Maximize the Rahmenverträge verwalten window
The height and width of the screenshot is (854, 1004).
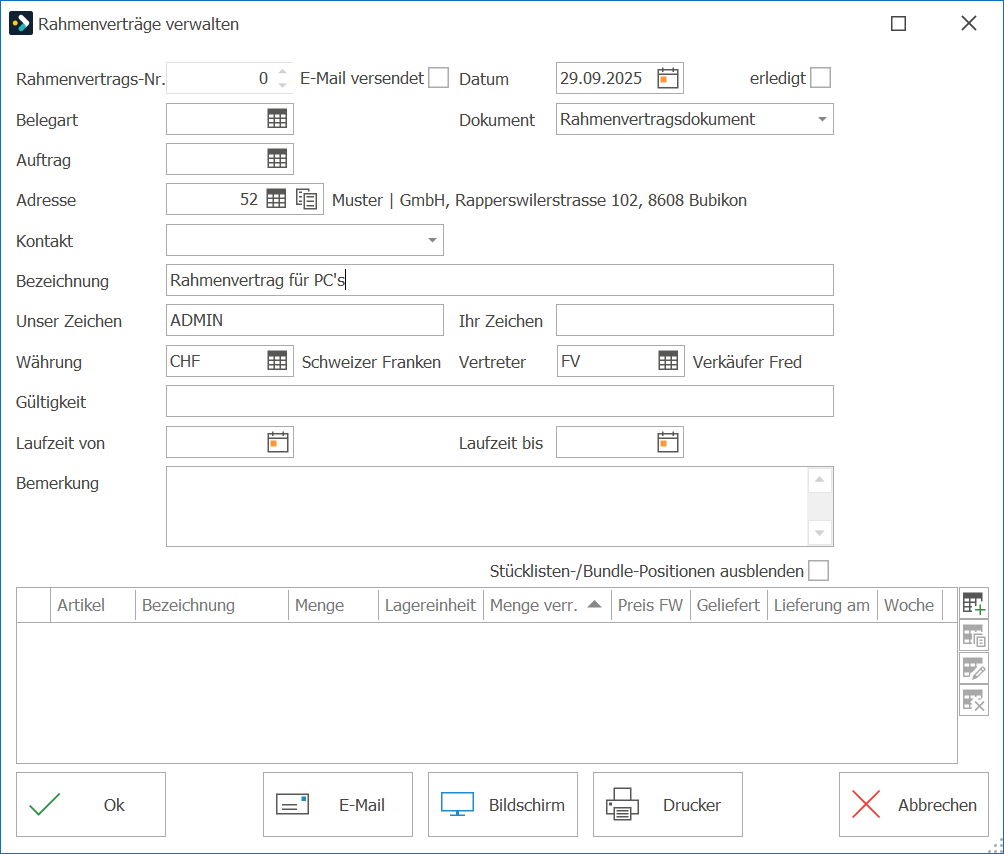coord(898,24)
